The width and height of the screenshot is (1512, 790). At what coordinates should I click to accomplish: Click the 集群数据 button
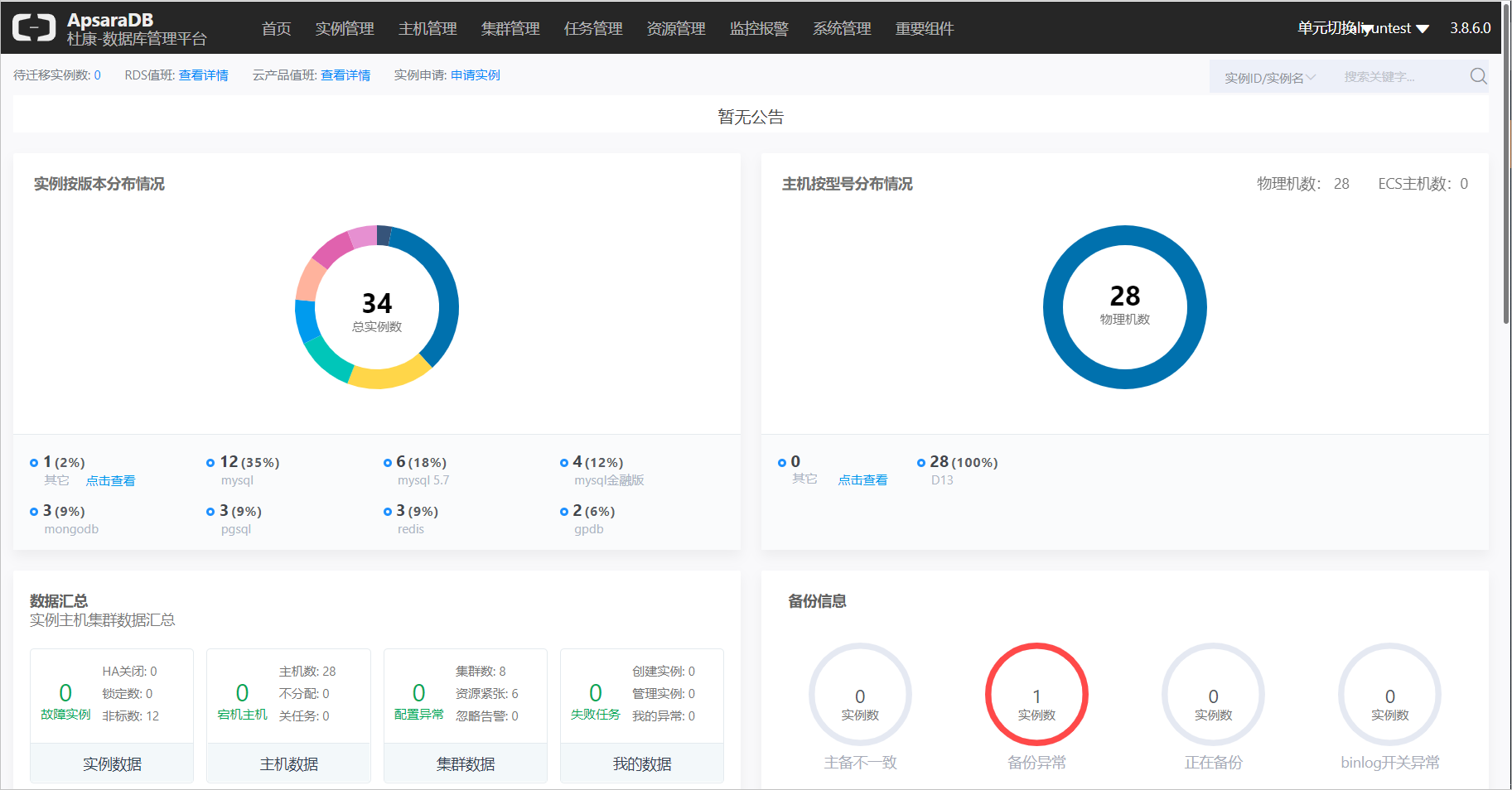(466, 764)
